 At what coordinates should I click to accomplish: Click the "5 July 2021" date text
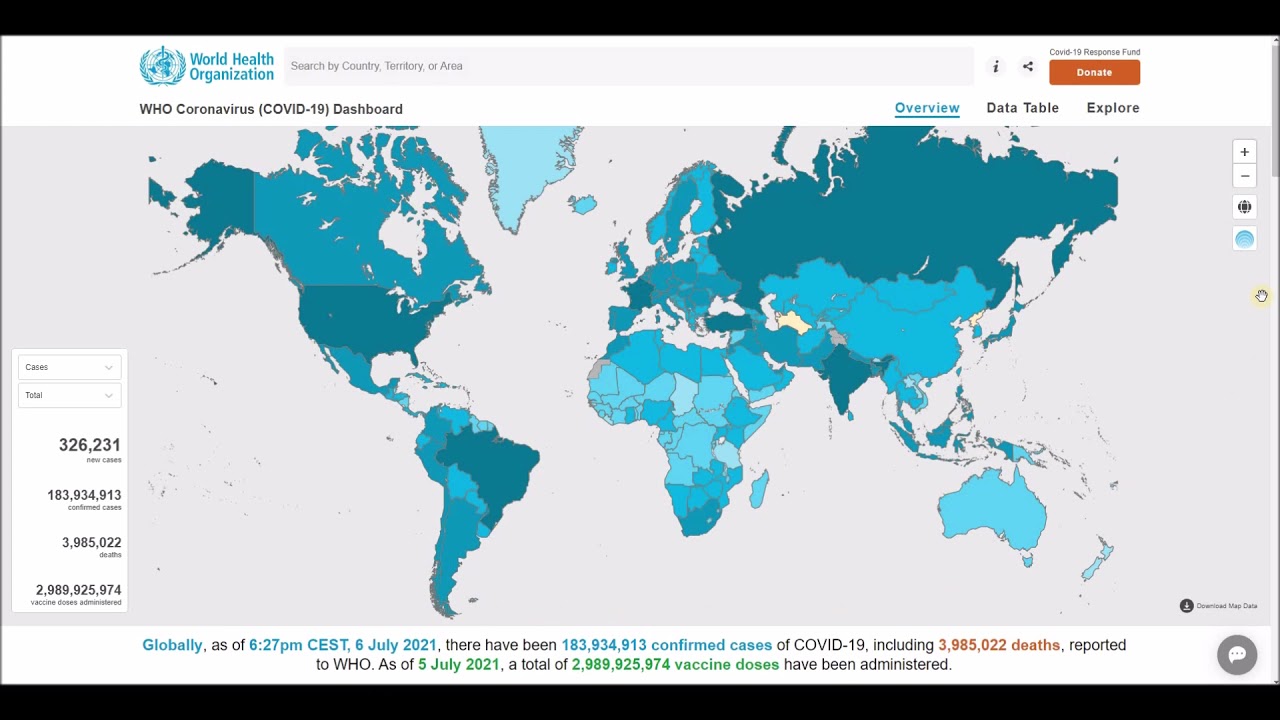coord(458,664)
